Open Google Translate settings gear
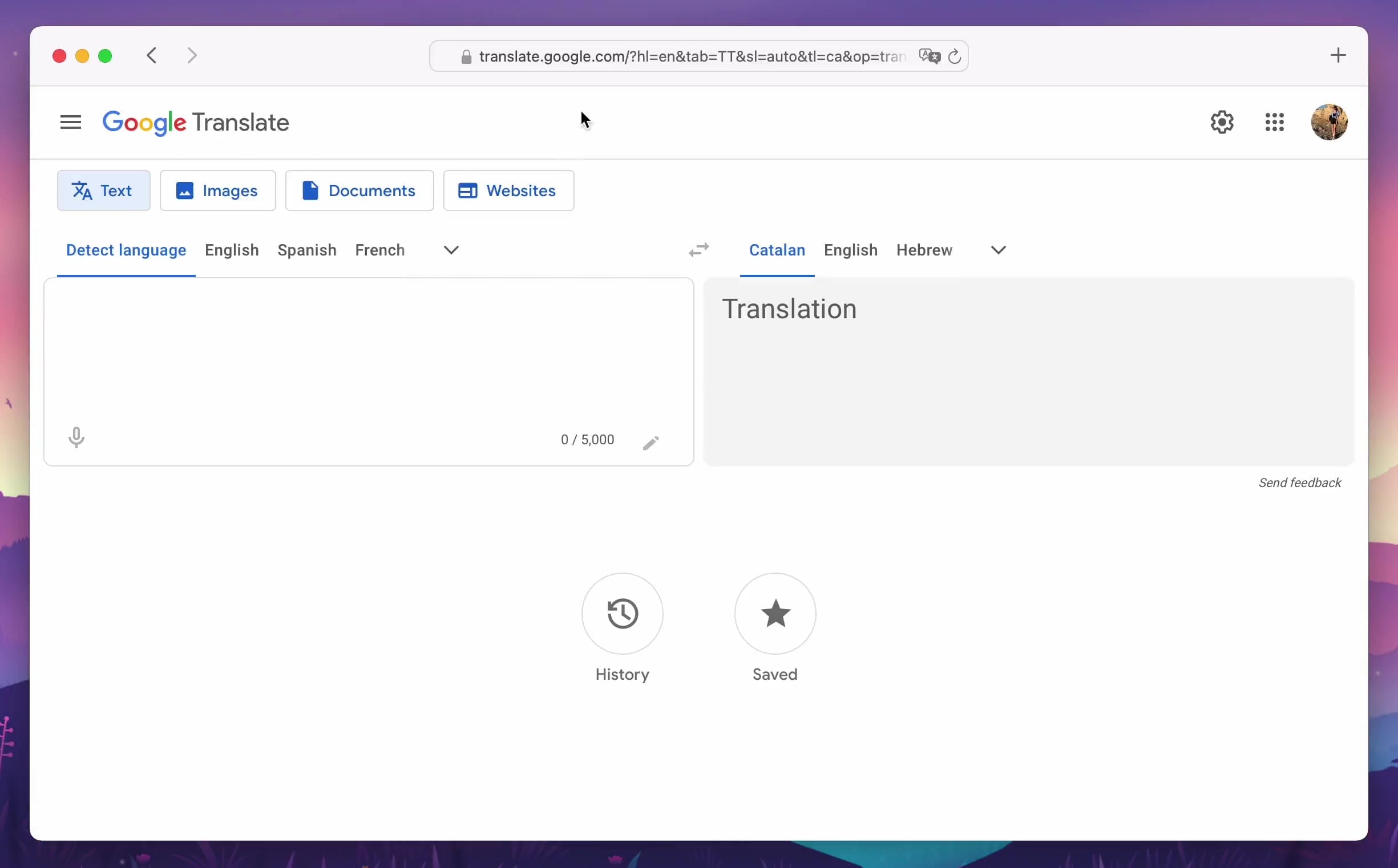 coord(1222,122)
